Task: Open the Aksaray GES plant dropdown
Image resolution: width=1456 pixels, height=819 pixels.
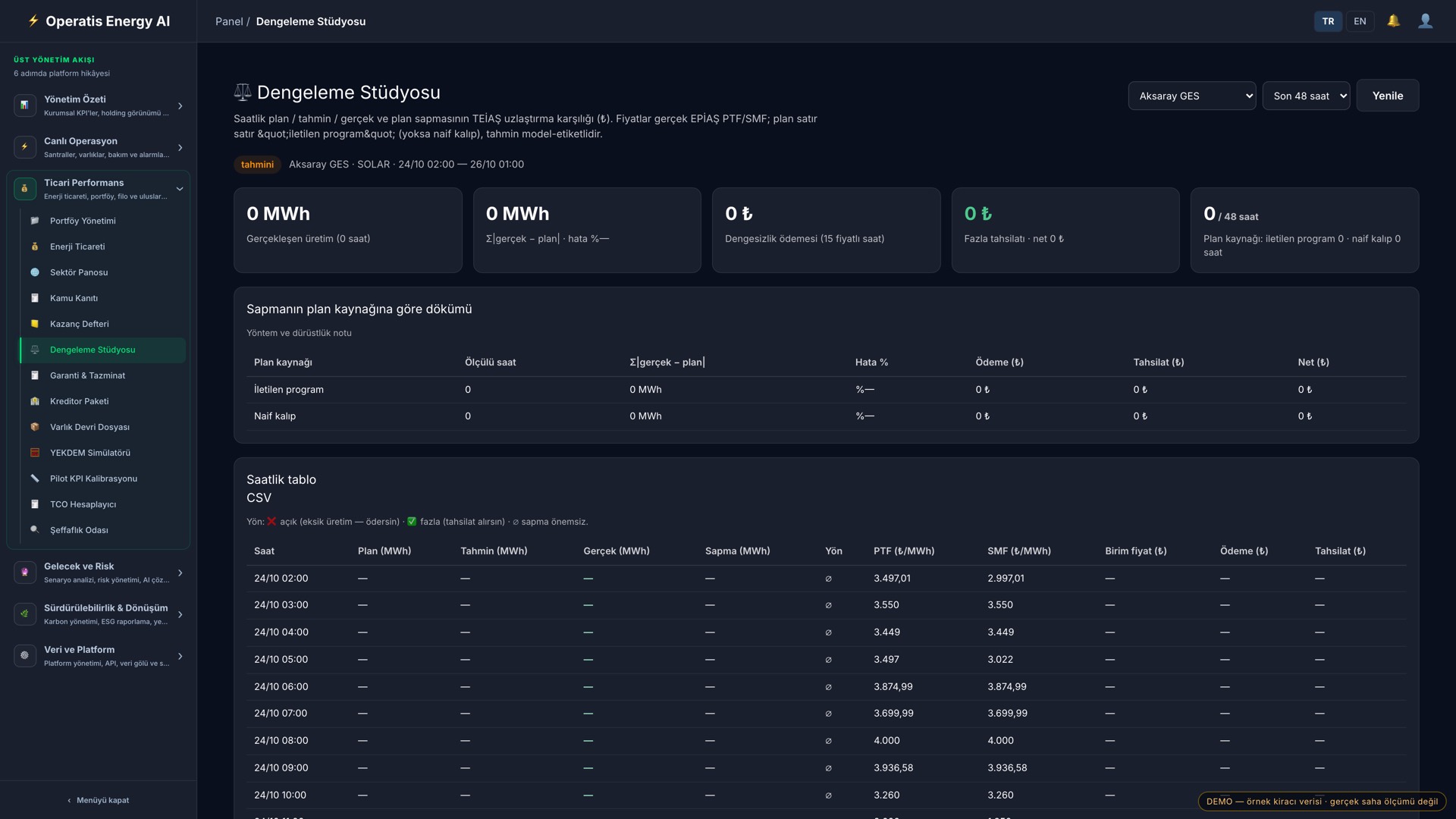Action: [1191, 96]
